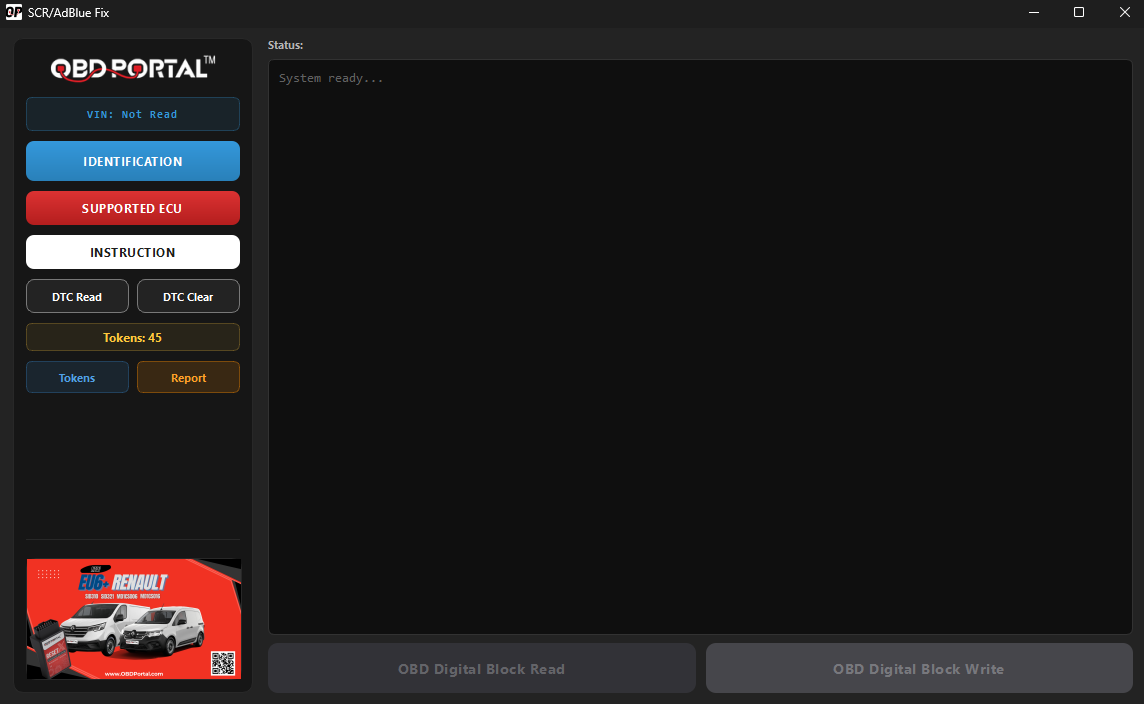Click the VIN: Not Read field
The image size is (1144, 704).
(132, 114)
